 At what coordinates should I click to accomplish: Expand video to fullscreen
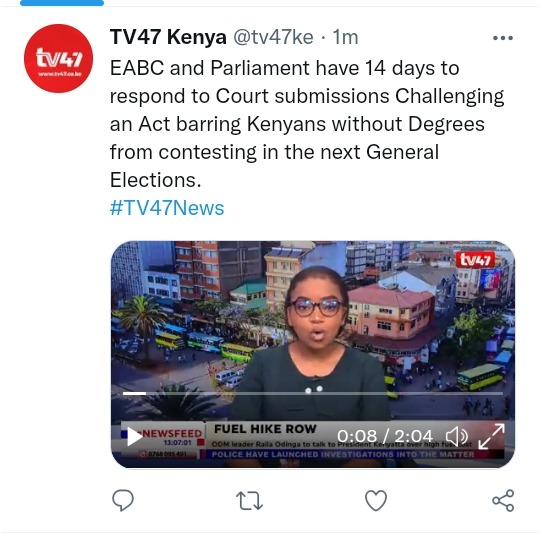click(x=491, y=436)
